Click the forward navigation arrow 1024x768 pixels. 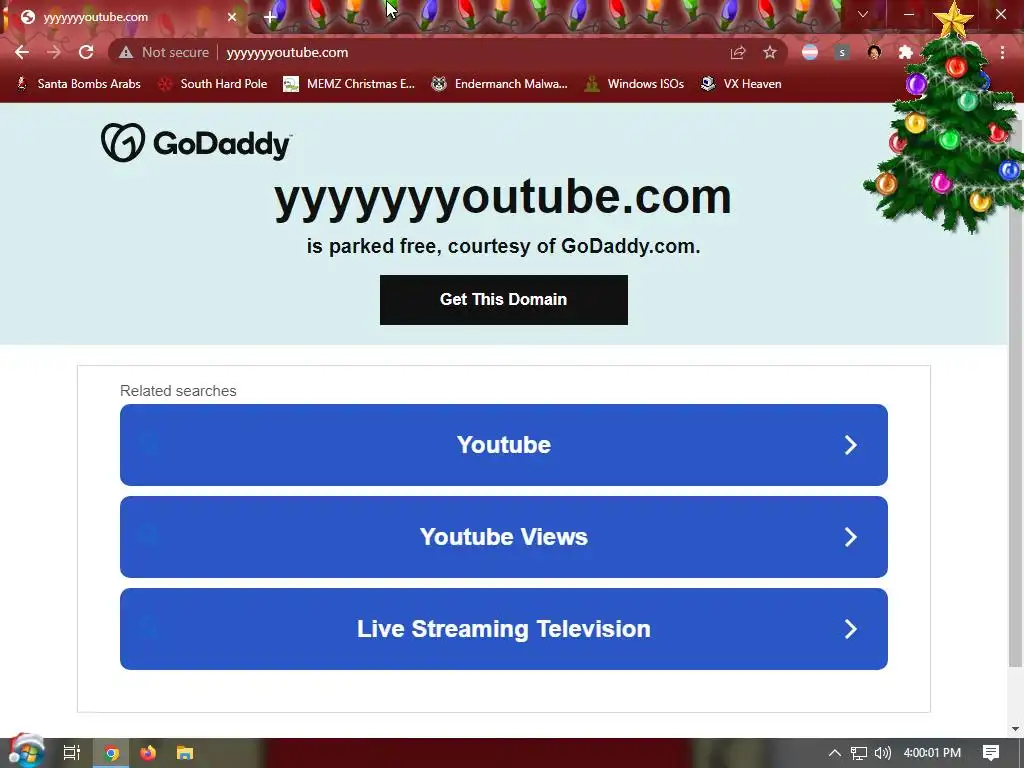coord(54,52)
